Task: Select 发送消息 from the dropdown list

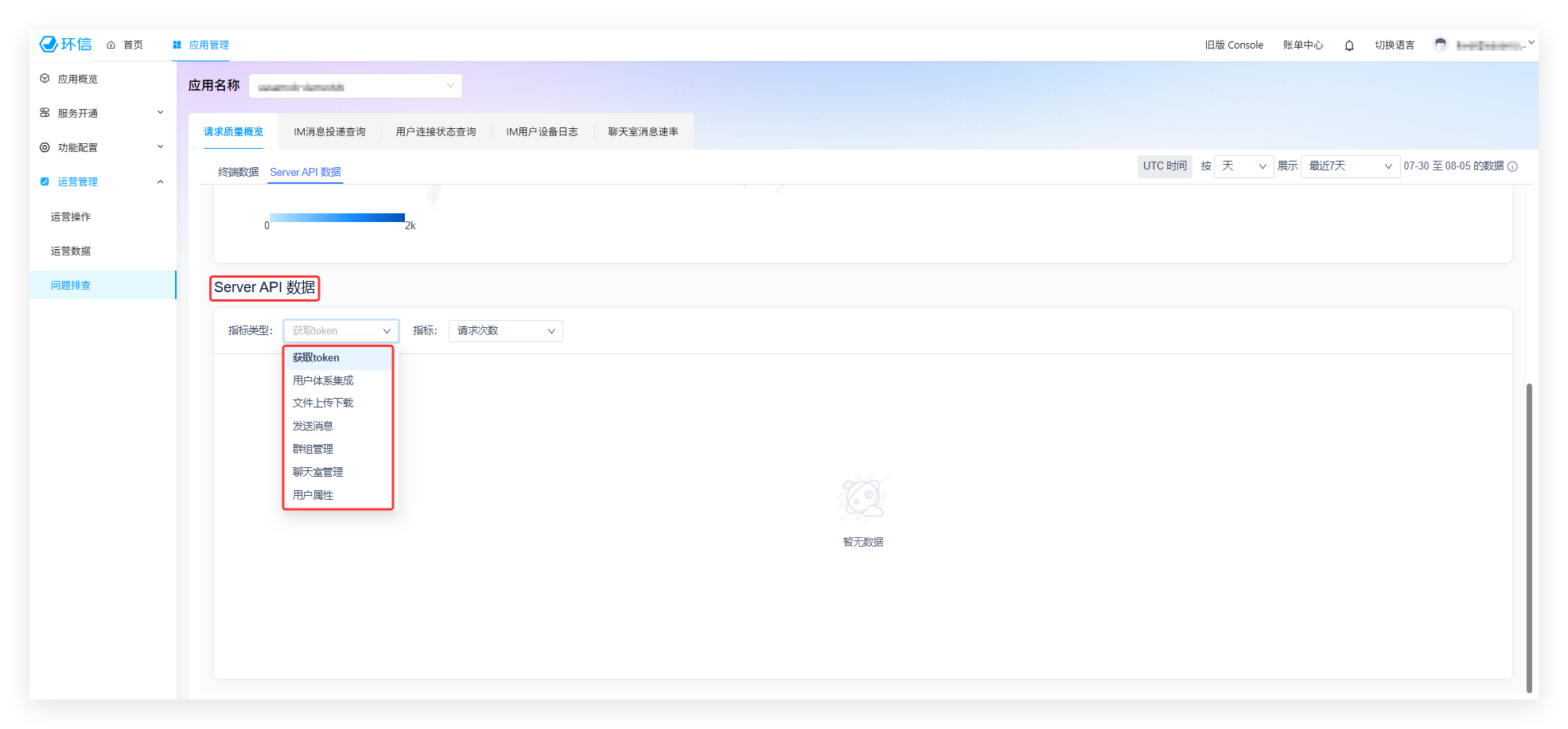Action: click(313, 426)
